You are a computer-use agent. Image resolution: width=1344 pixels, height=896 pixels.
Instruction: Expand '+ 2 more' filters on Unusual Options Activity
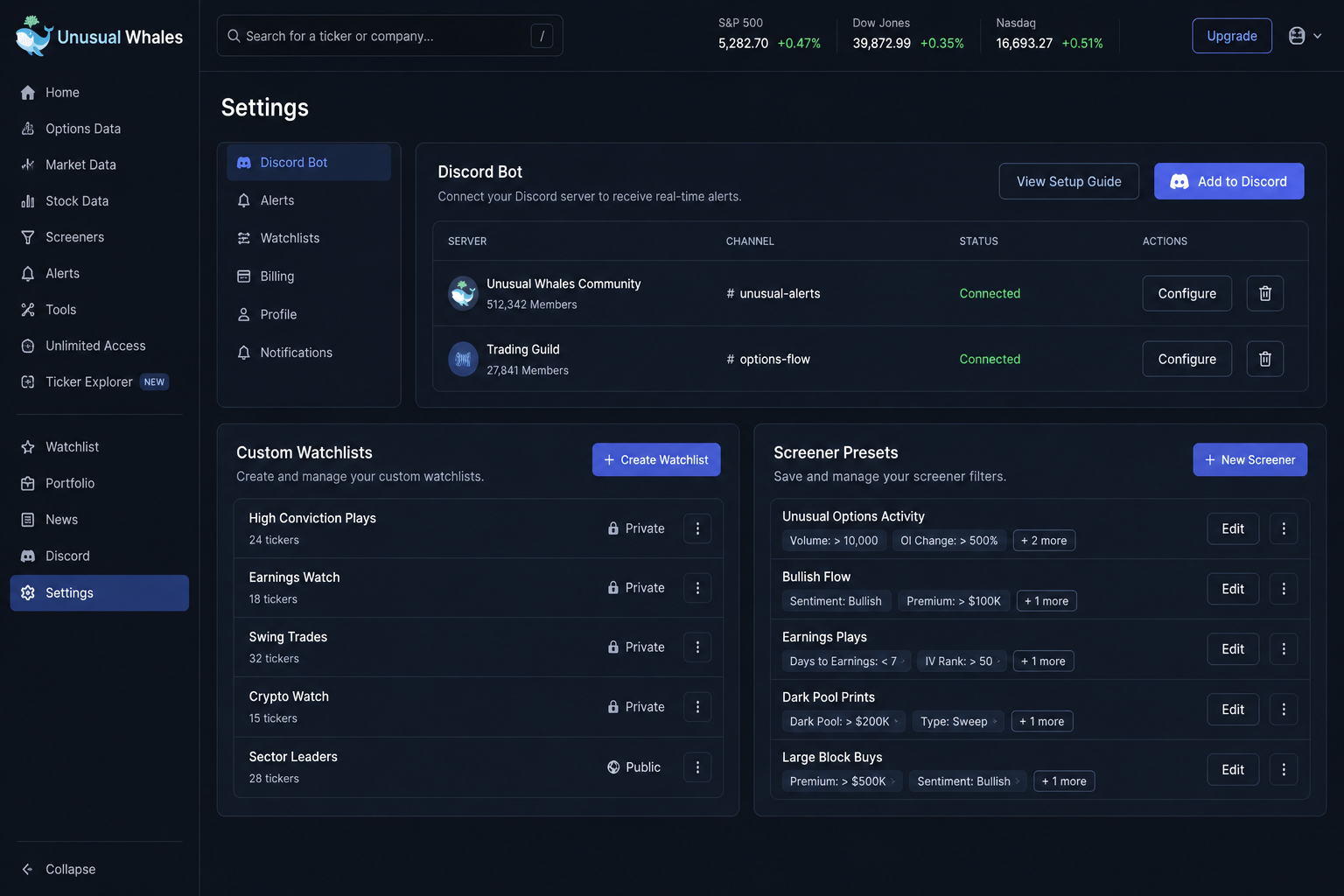[1044, 541]
